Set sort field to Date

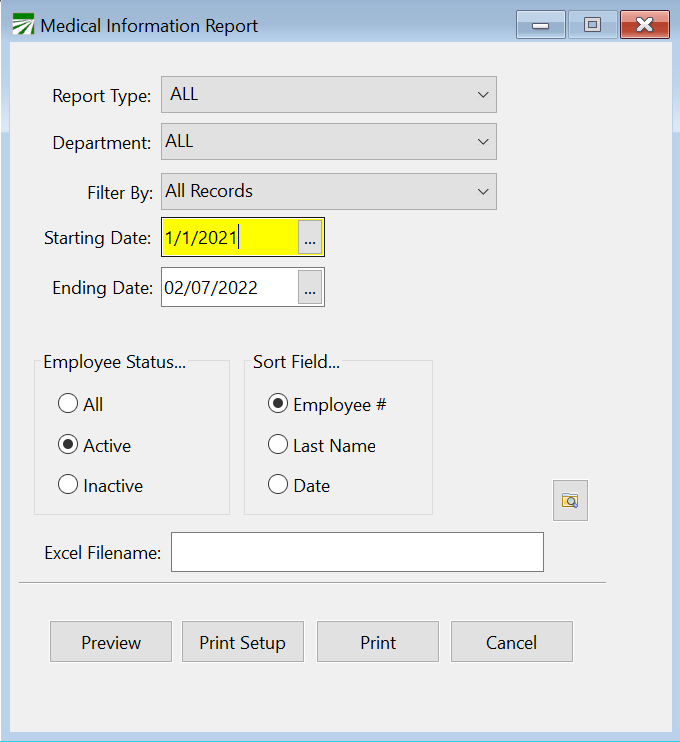pos(278,486)
